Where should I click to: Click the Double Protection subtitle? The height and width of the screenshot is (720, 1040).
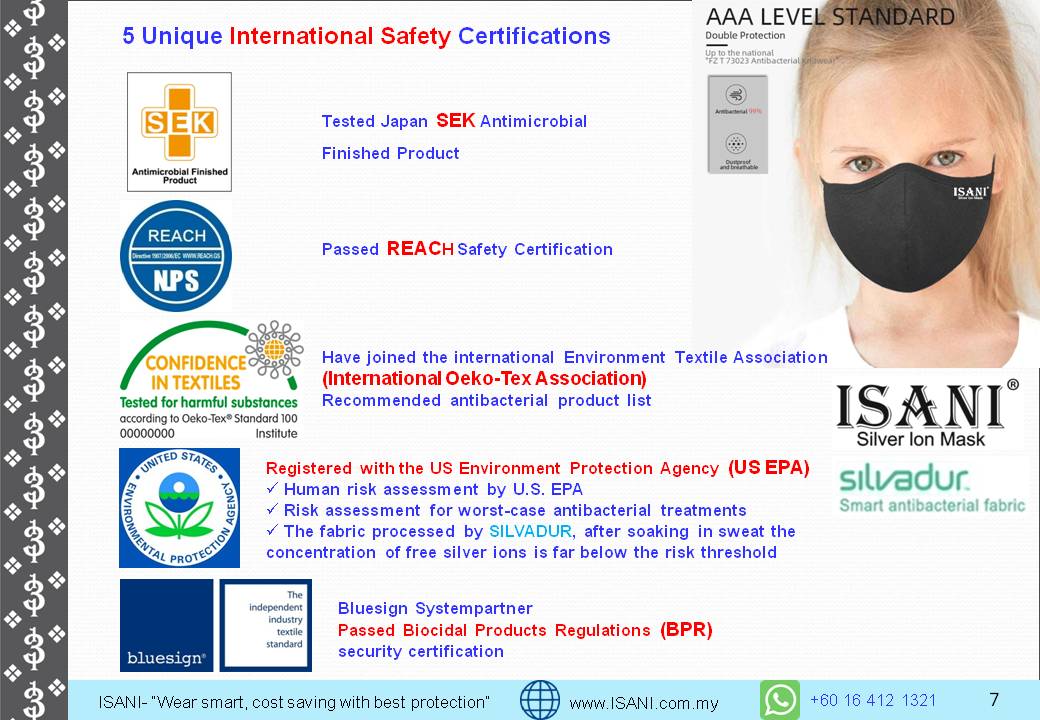tap(745, 36)
